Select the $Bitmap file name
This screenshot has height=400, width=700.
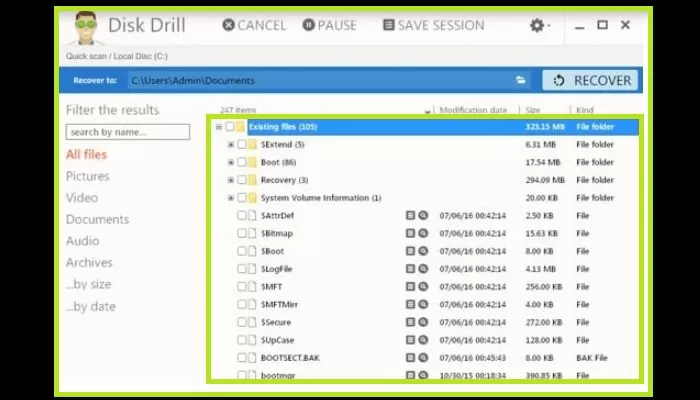pyautogui.click(x=277, y=233)
